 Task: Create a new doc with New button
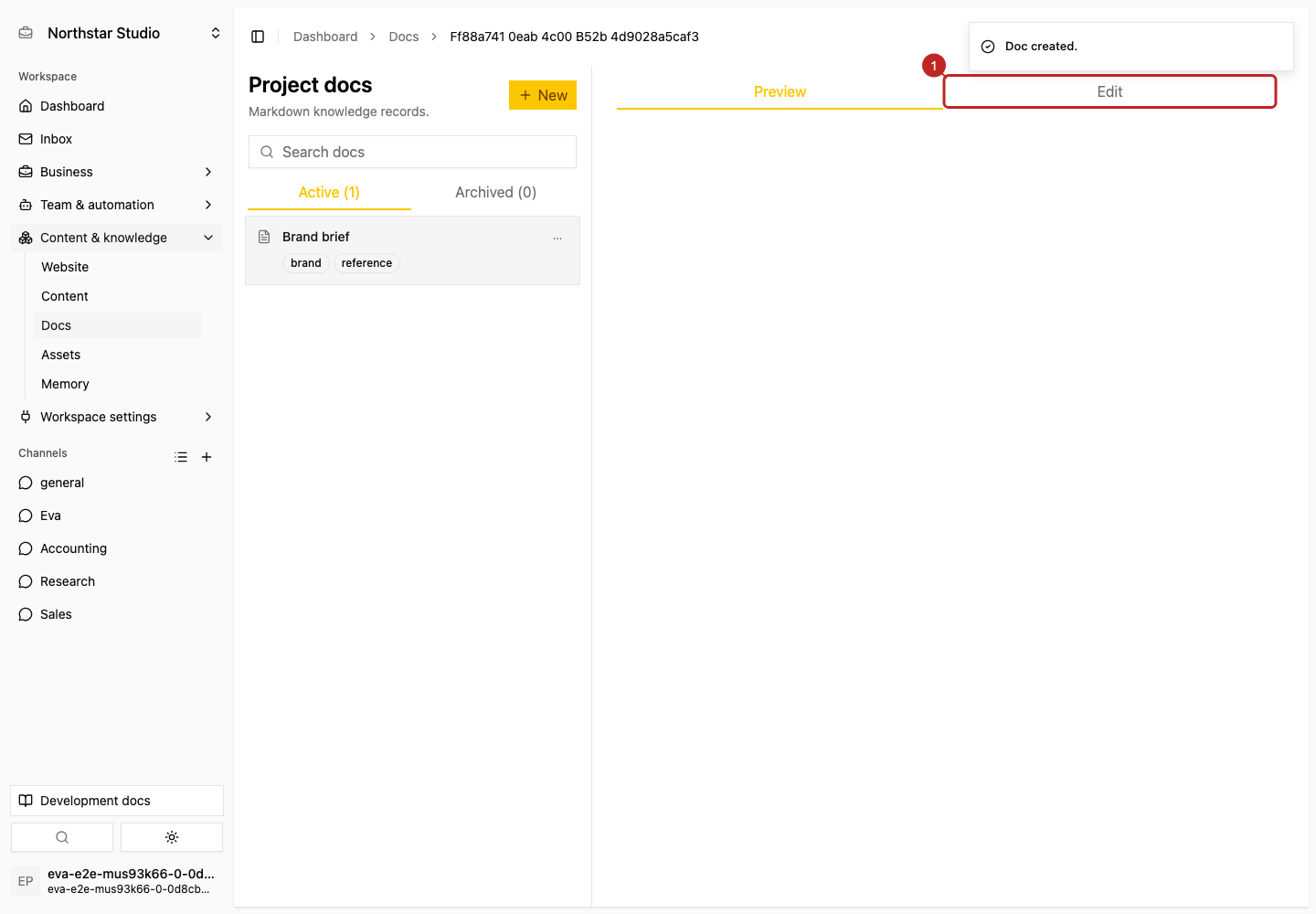[543, 95]
